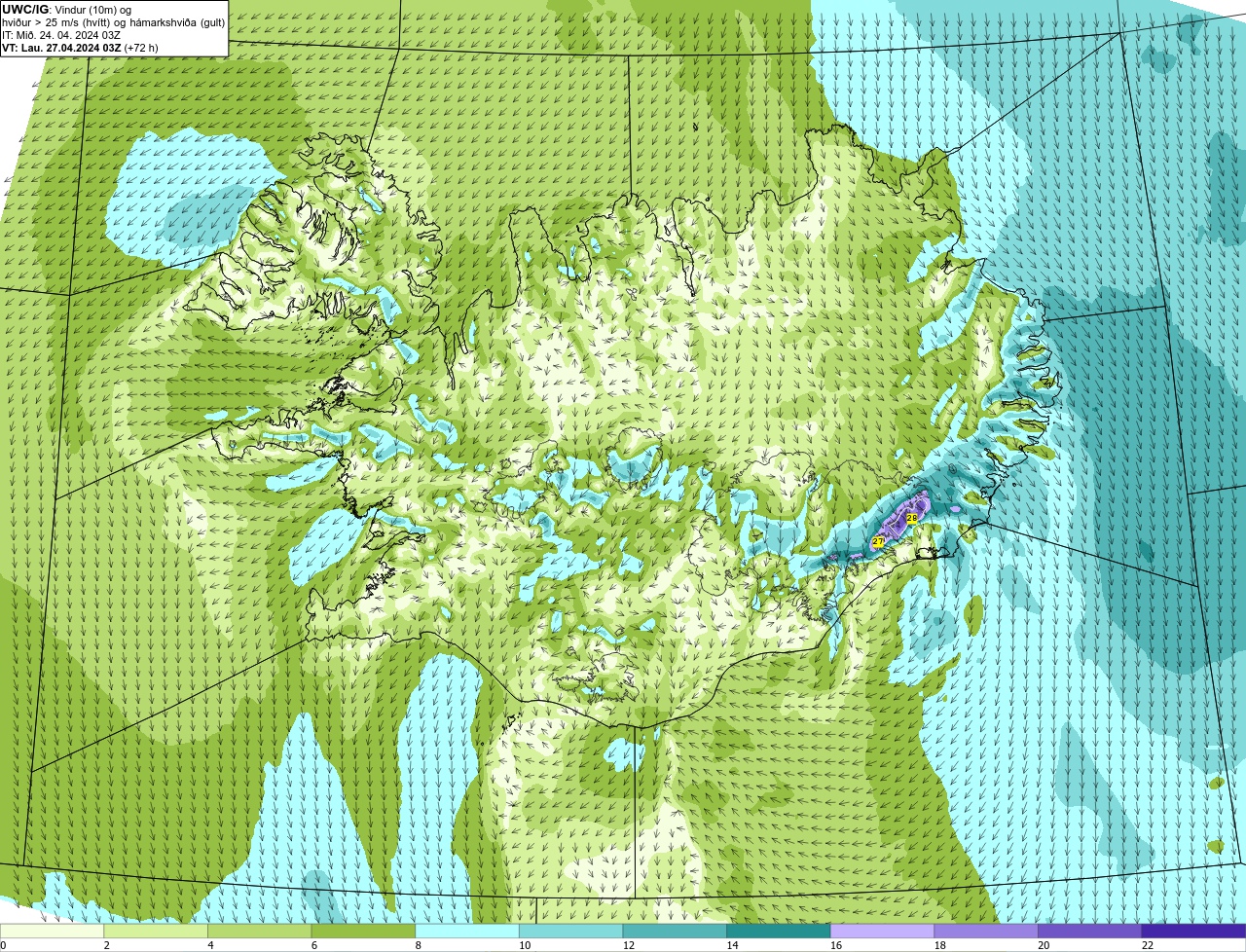Click the 4–6 m/s light green legend swatch
Viewport: 1246px width, 952px height.
259,931
